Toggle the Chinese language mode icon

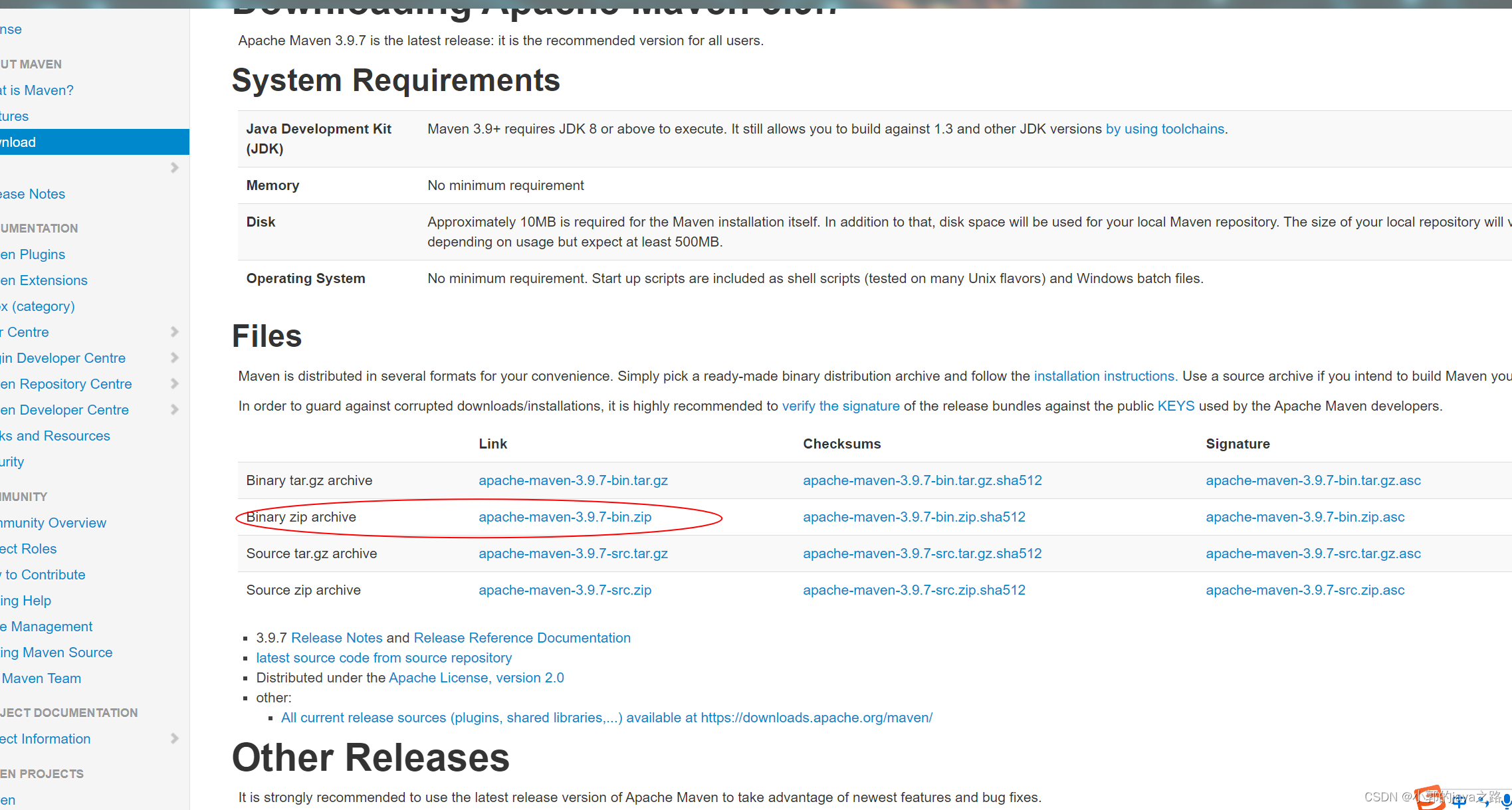click(x=1459, y=801)
